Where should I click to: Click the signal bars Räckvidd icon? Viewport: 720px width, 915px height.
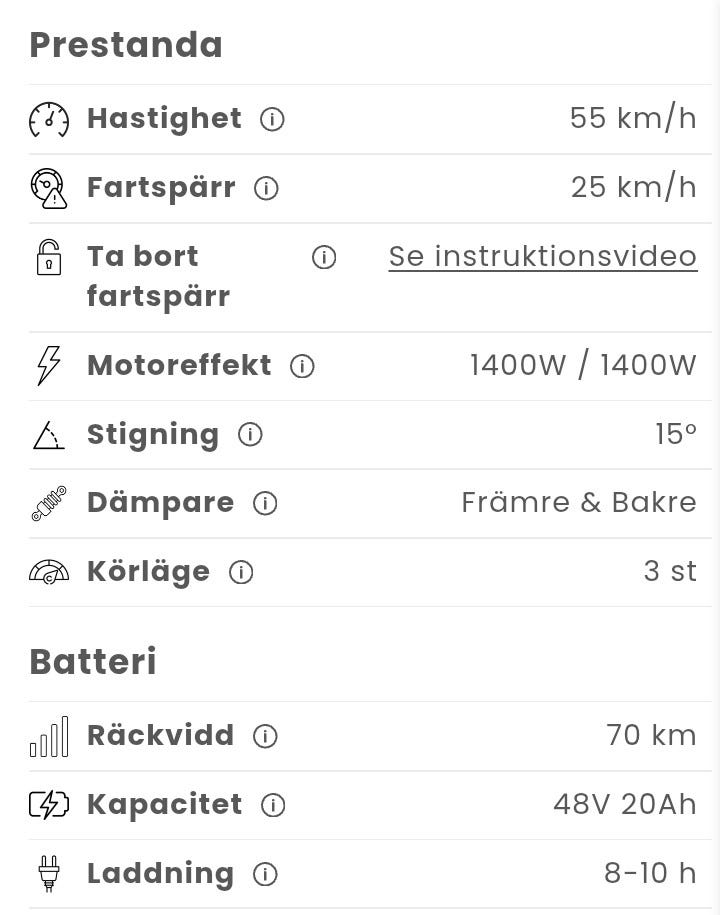(49, 737)
